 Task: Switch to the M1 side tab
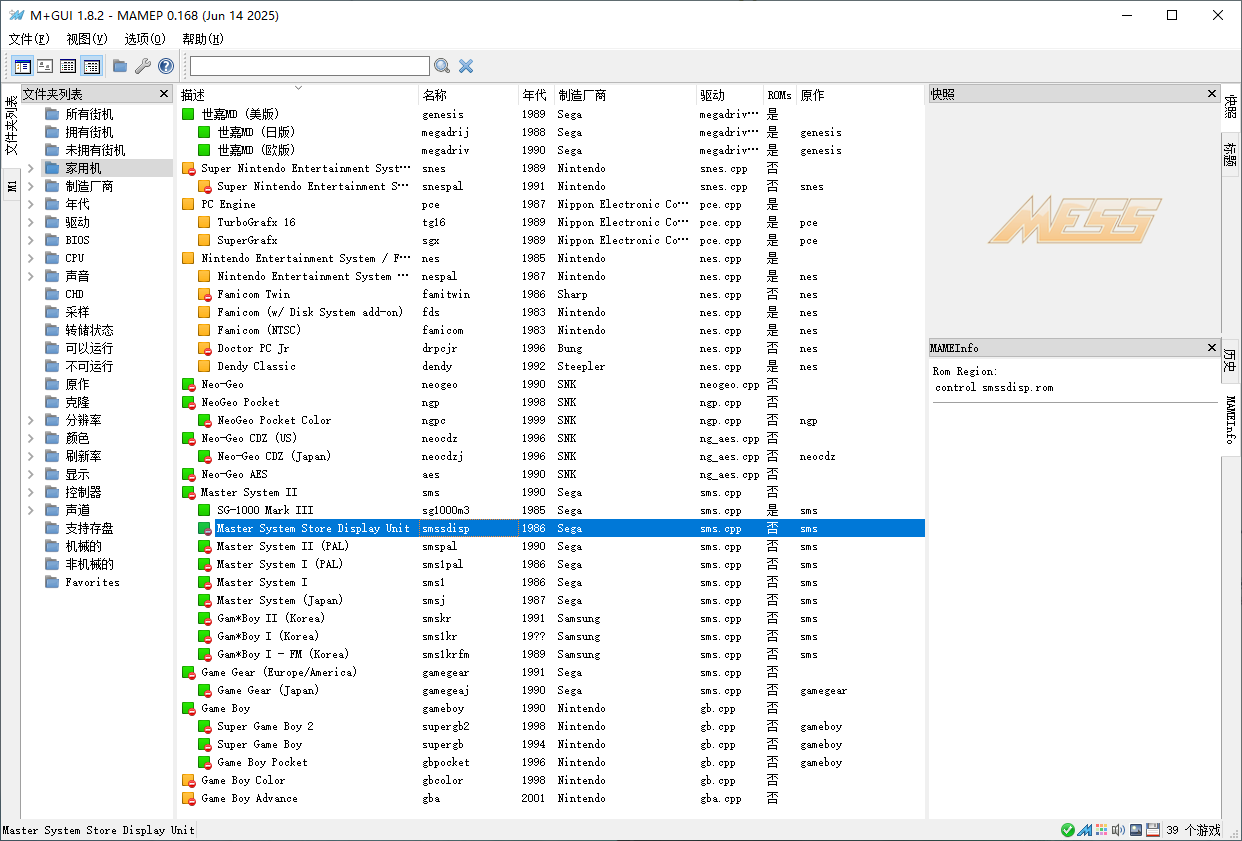click(x=11, y=185)
